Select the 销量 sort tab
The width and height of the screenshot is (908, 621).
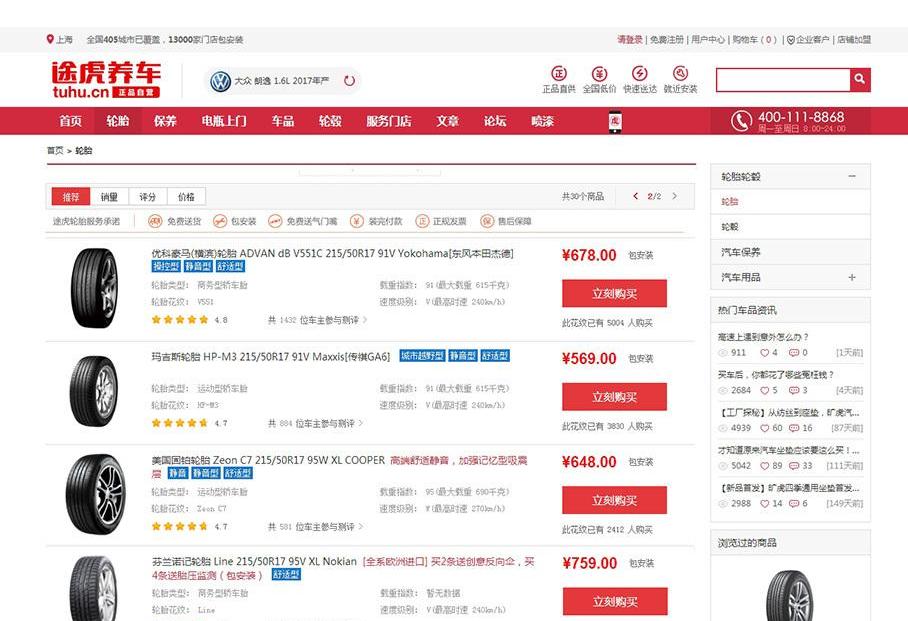pos(109,196)
